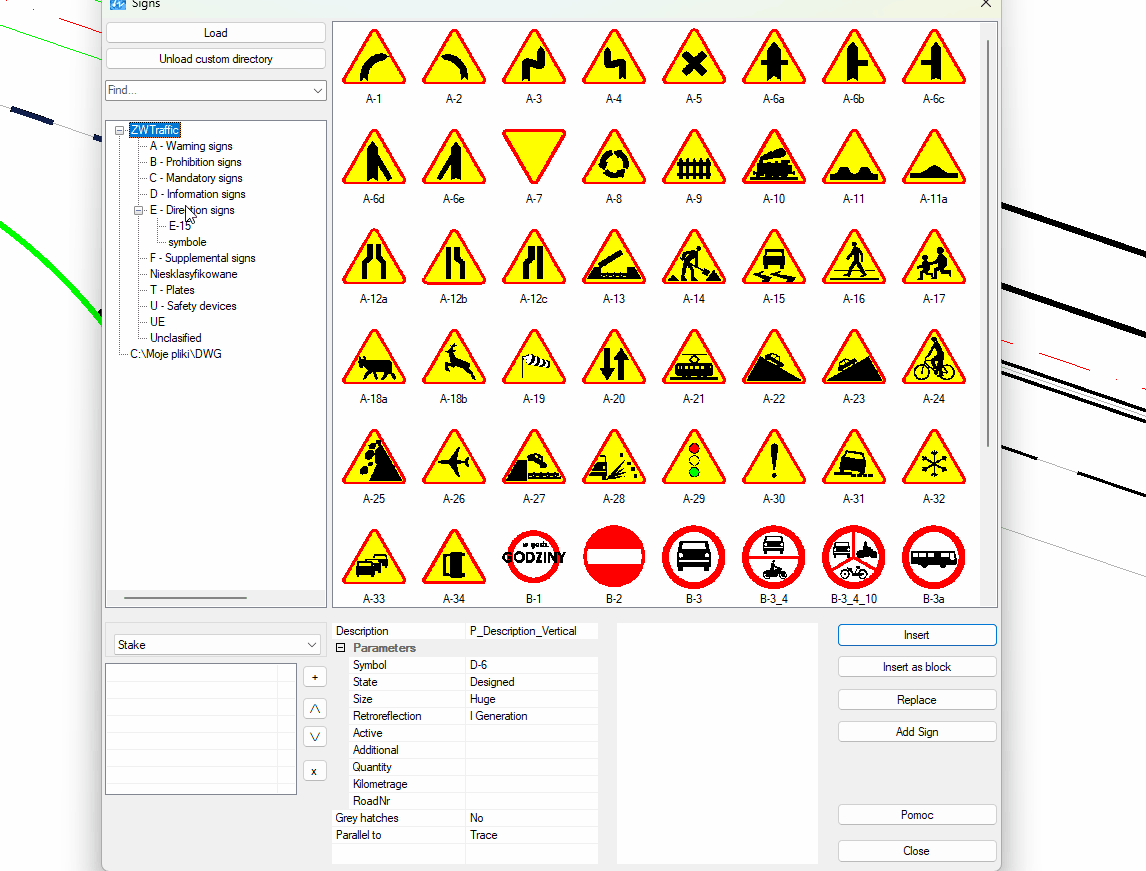Select the A-32 snowflake ice sign
Viewport: 1146px width, 871px height.
pyautogui.click(x=934, y=457)
